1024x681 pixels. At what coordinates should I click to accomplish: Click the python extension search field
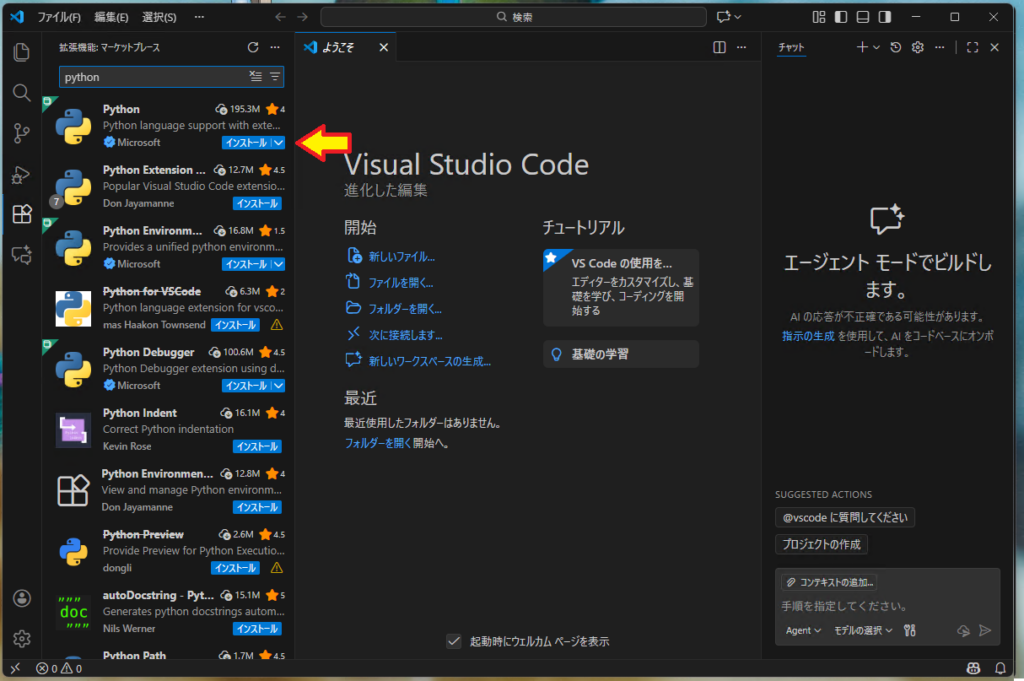click(x=150, y=76)
